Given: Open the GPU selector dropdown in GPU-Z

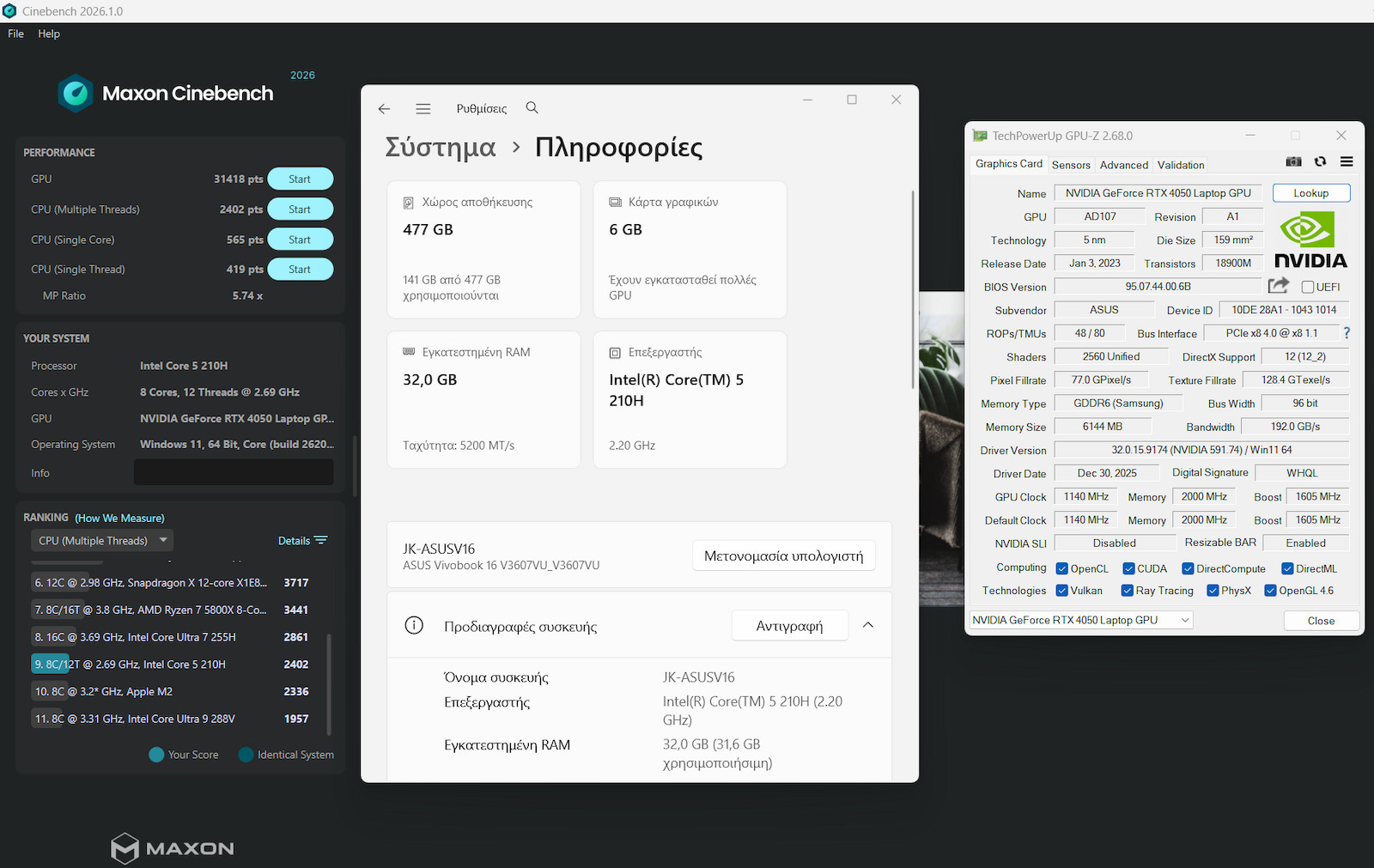Looking at the screenshot, I should tap(1081, 620).
